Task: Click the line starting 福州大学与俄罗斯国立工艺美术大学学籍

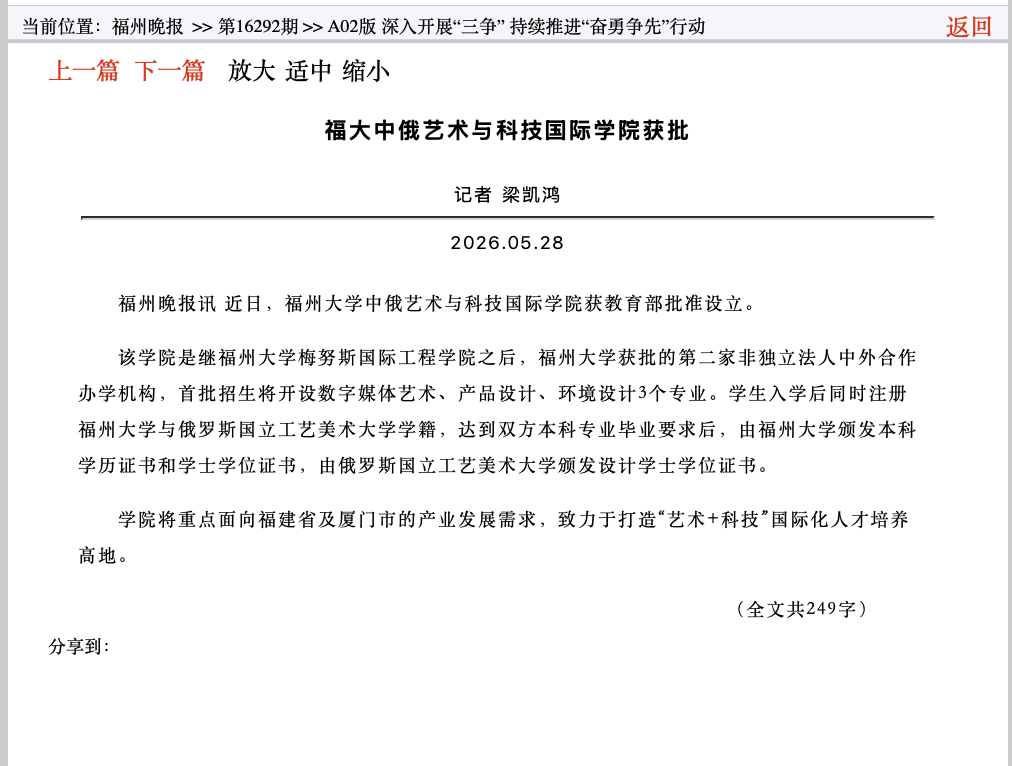Action: point(498,430)
